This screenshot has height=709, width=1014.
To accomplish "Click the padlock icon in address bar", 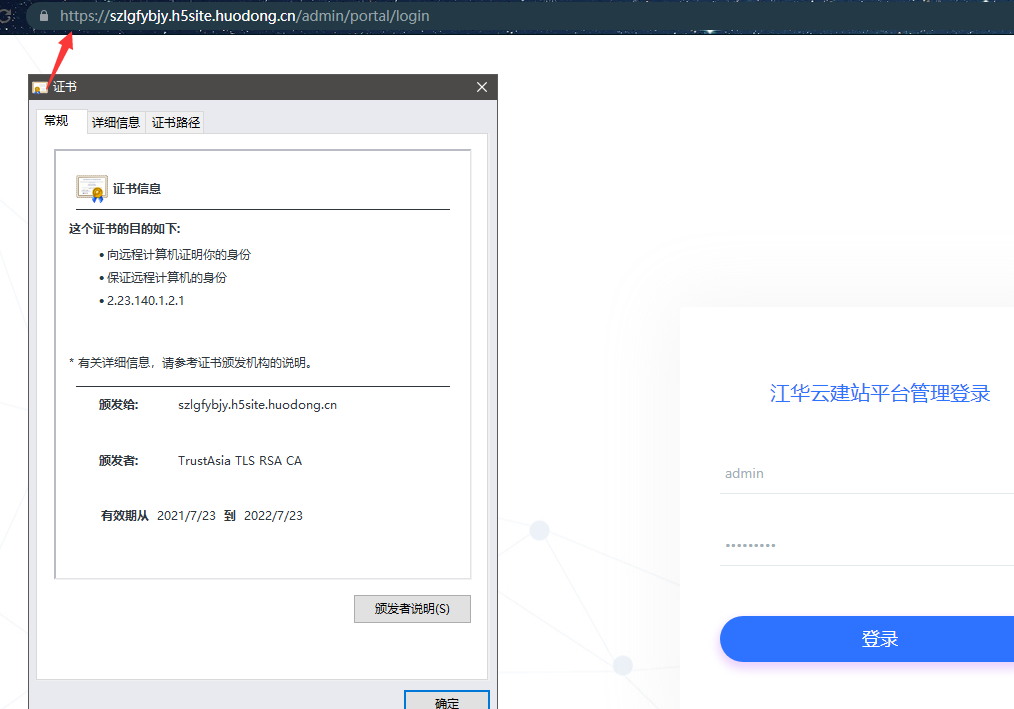I will [x=42, y=16].
